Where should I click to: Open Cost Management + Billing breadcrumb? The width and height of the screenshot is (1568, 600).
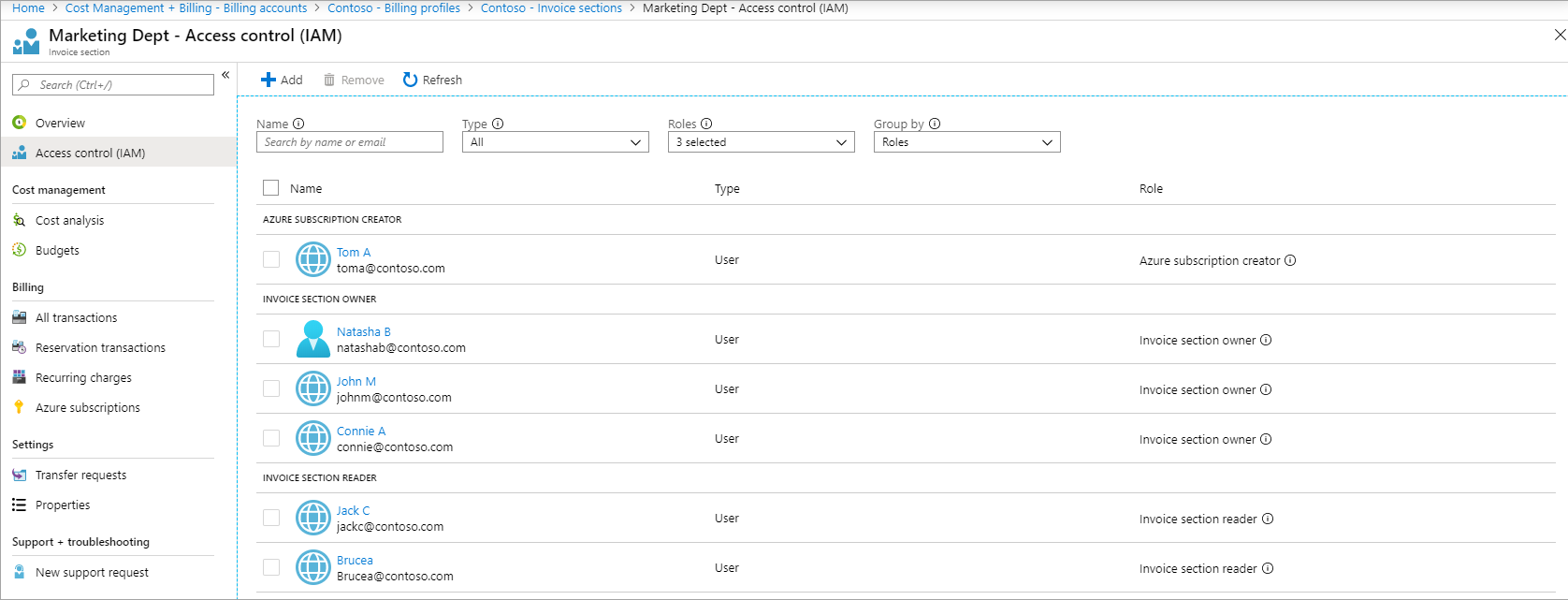point(186,7)
